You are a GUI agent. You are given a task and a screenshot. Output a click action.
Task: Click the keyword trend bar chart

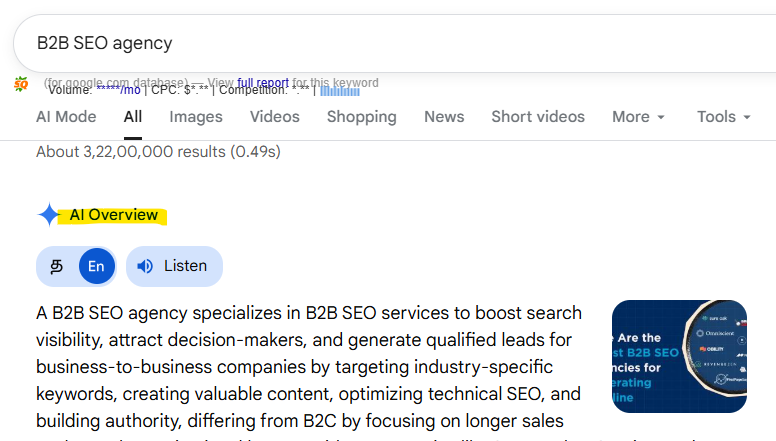pos(339,92)
